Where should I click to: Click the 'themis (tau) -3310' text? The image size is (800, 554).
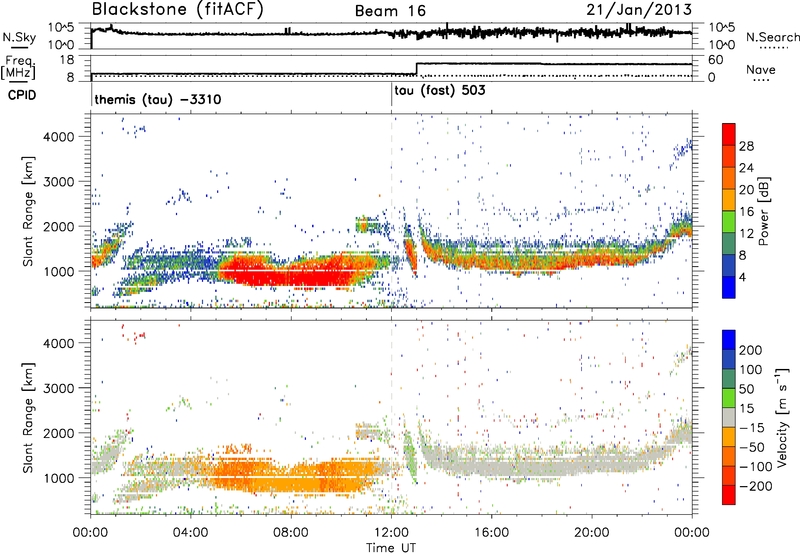point(158,99)
